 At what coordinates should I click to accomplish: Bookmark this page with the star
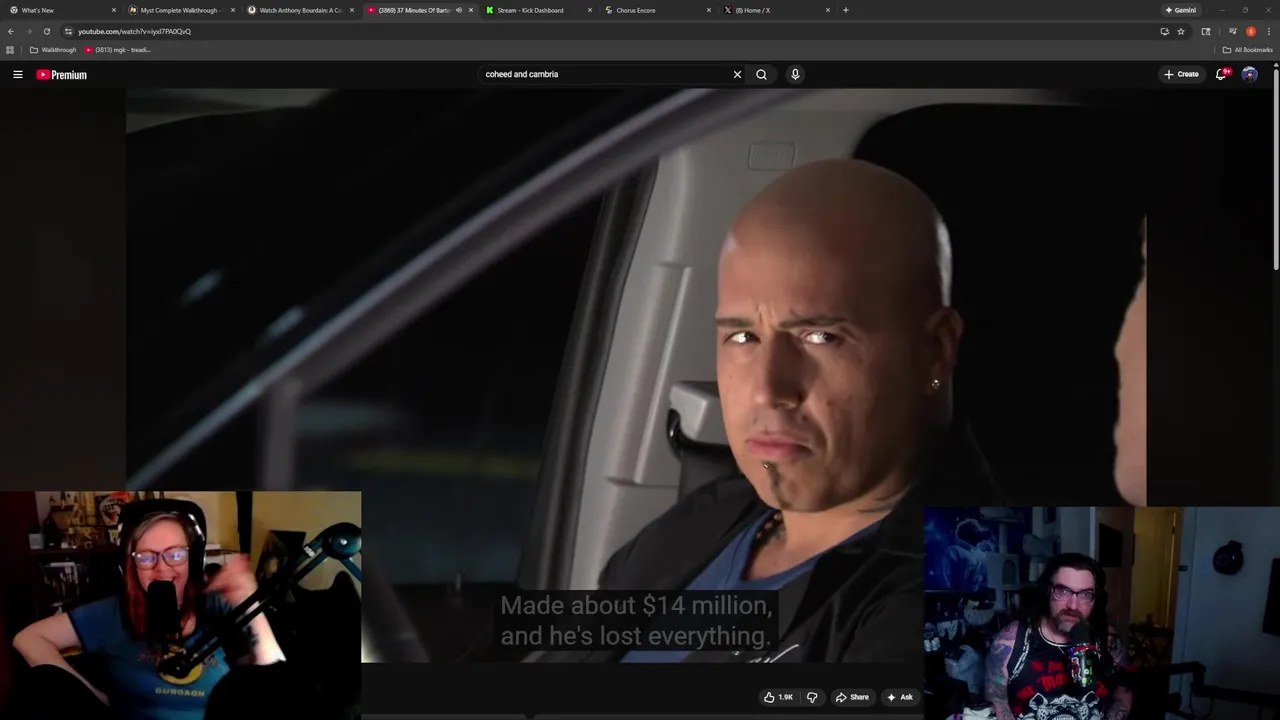[x=1181, y=31]
